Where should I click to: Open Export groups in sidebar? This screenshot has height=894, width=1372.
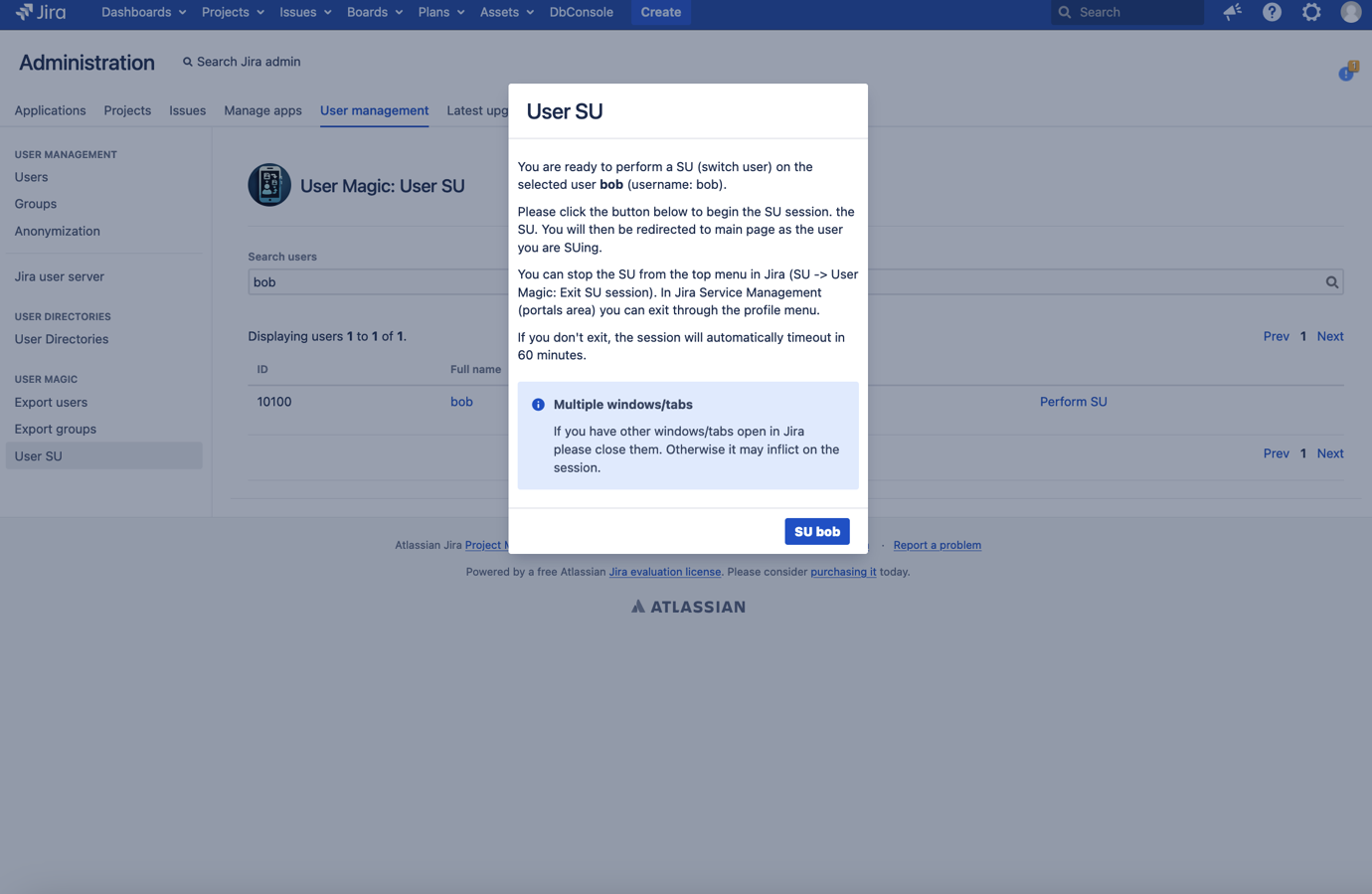click(x=55, y=430)
